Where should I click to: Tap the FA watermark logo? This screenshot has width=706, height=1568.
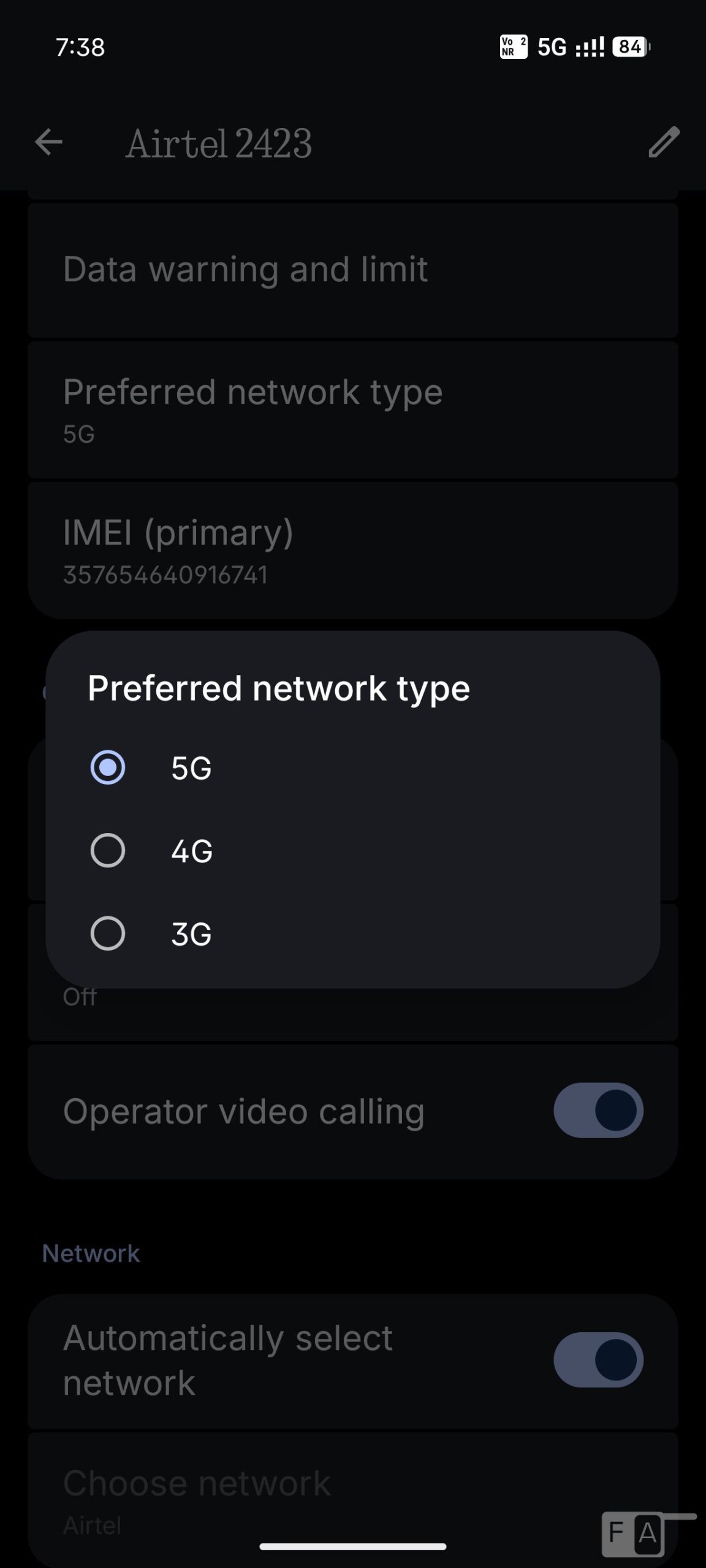pos(634,1534)
